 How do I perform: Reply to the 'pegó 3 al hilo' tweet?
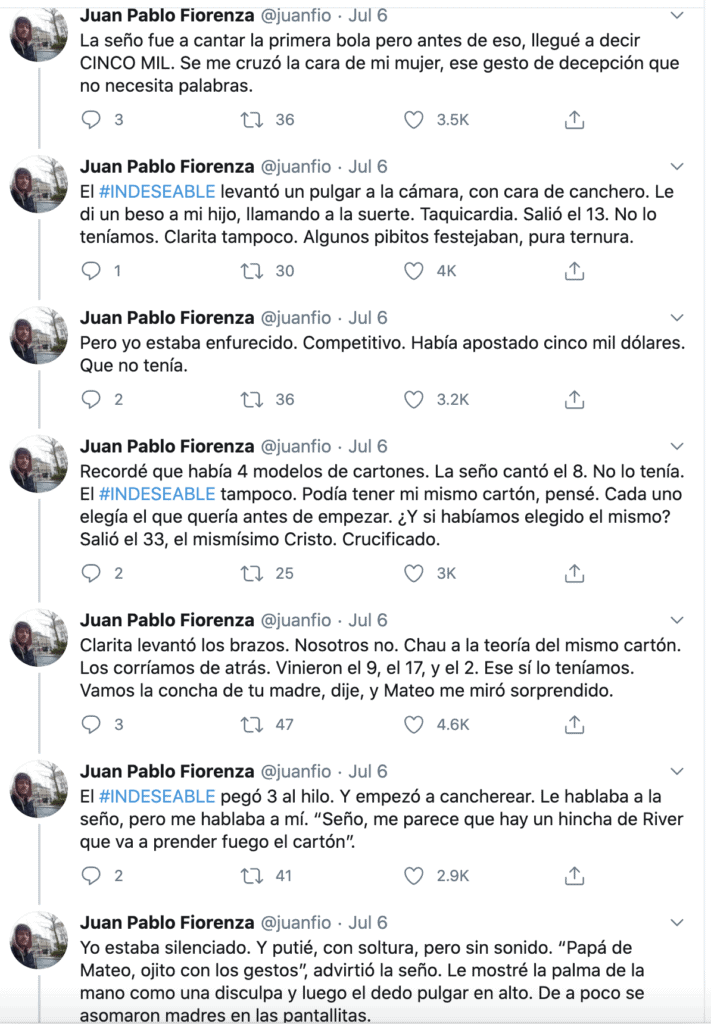(91, 875)
